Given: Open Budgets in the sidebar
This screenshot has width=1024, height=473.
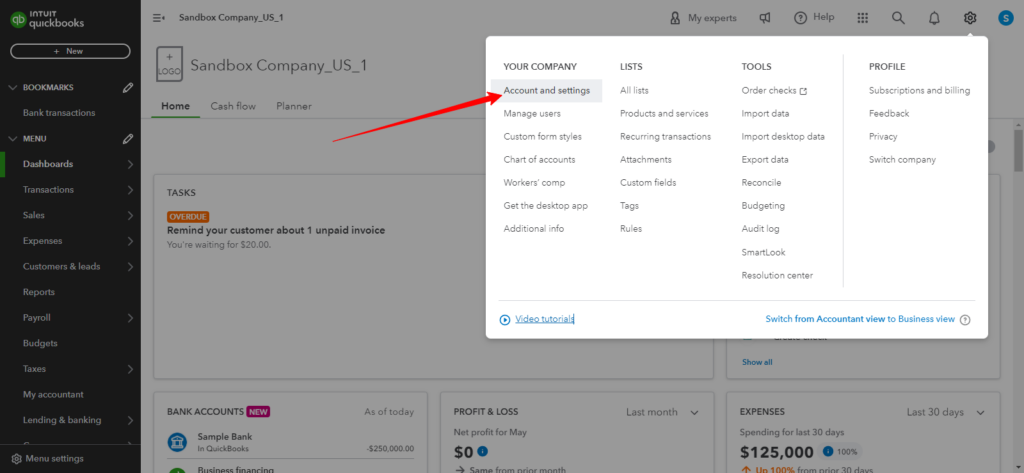Looking at the screenshot, I should click(40, 343).
